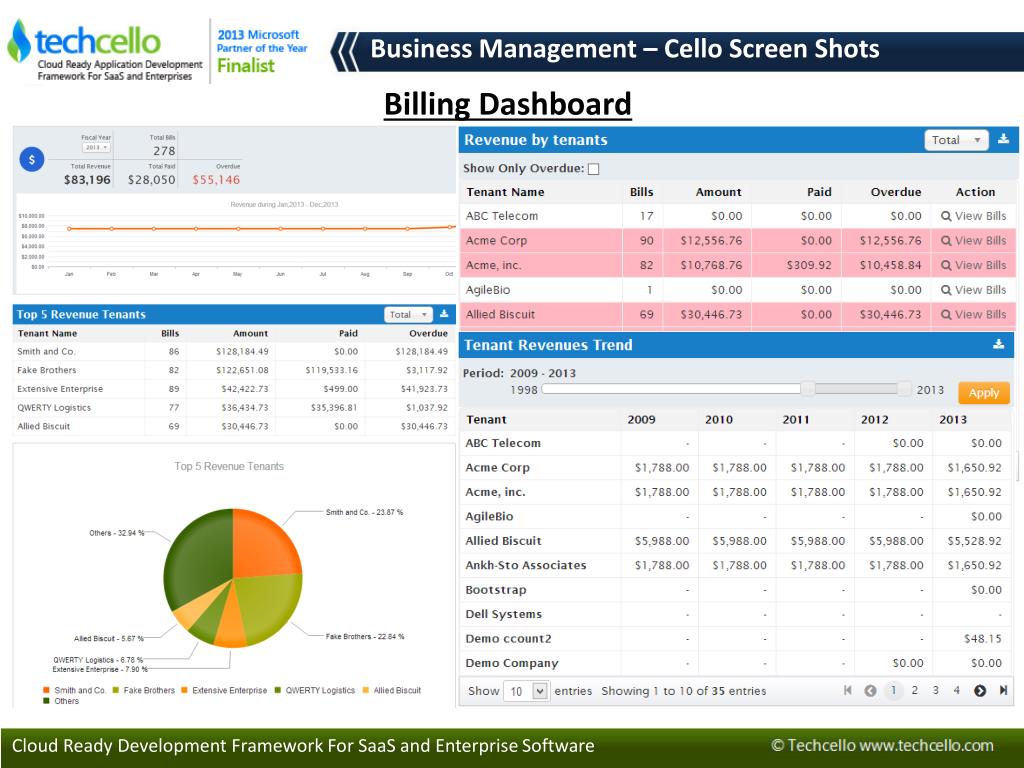Screen dimensions: 1024x768
Task: Select the Smith and Co. row
Action: 234,351
